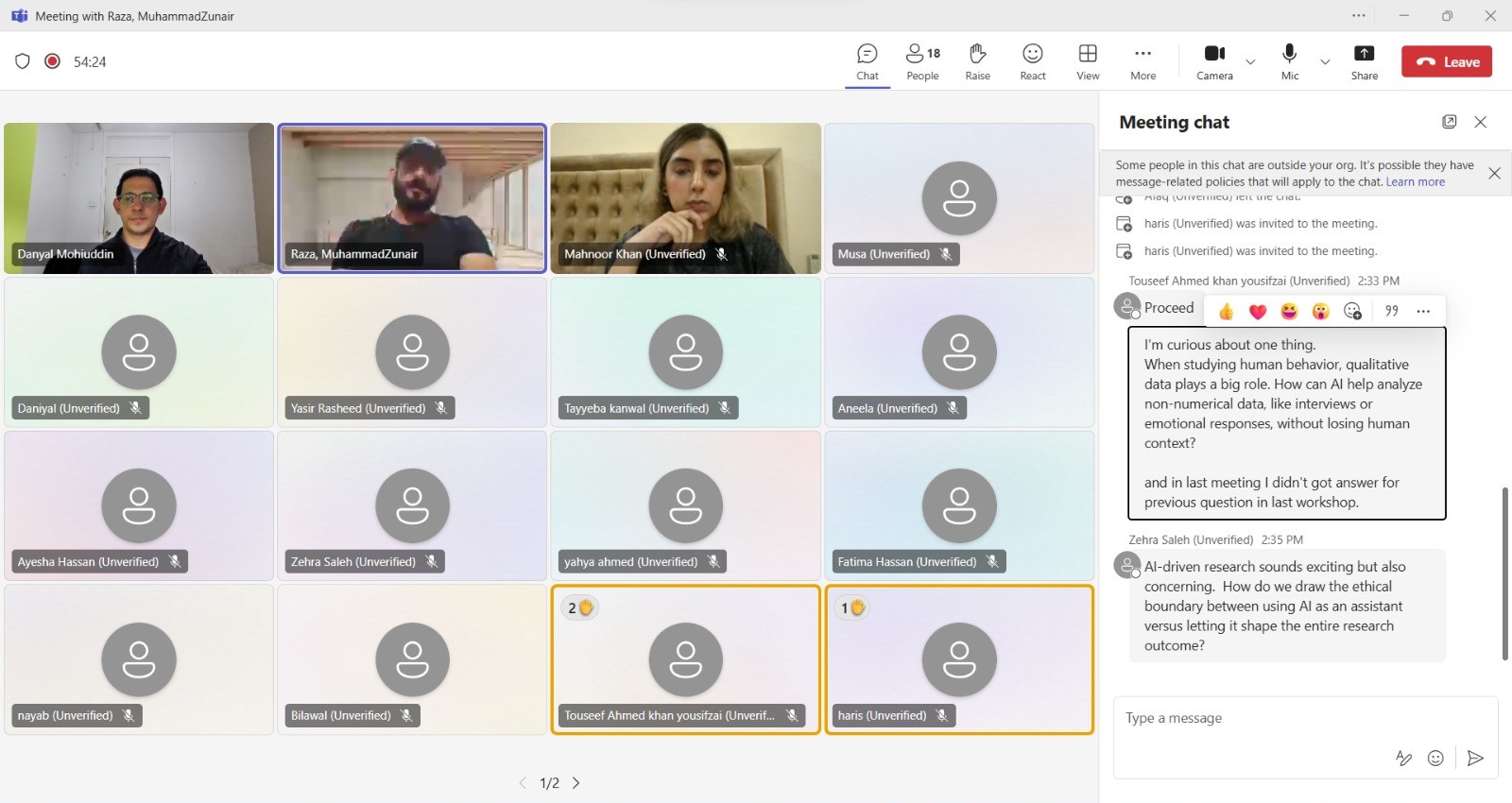Click Zehra Saleh's muted mic icon
Screen dimensions: 1512x803
pyautogui.click(x=432, y=561)
